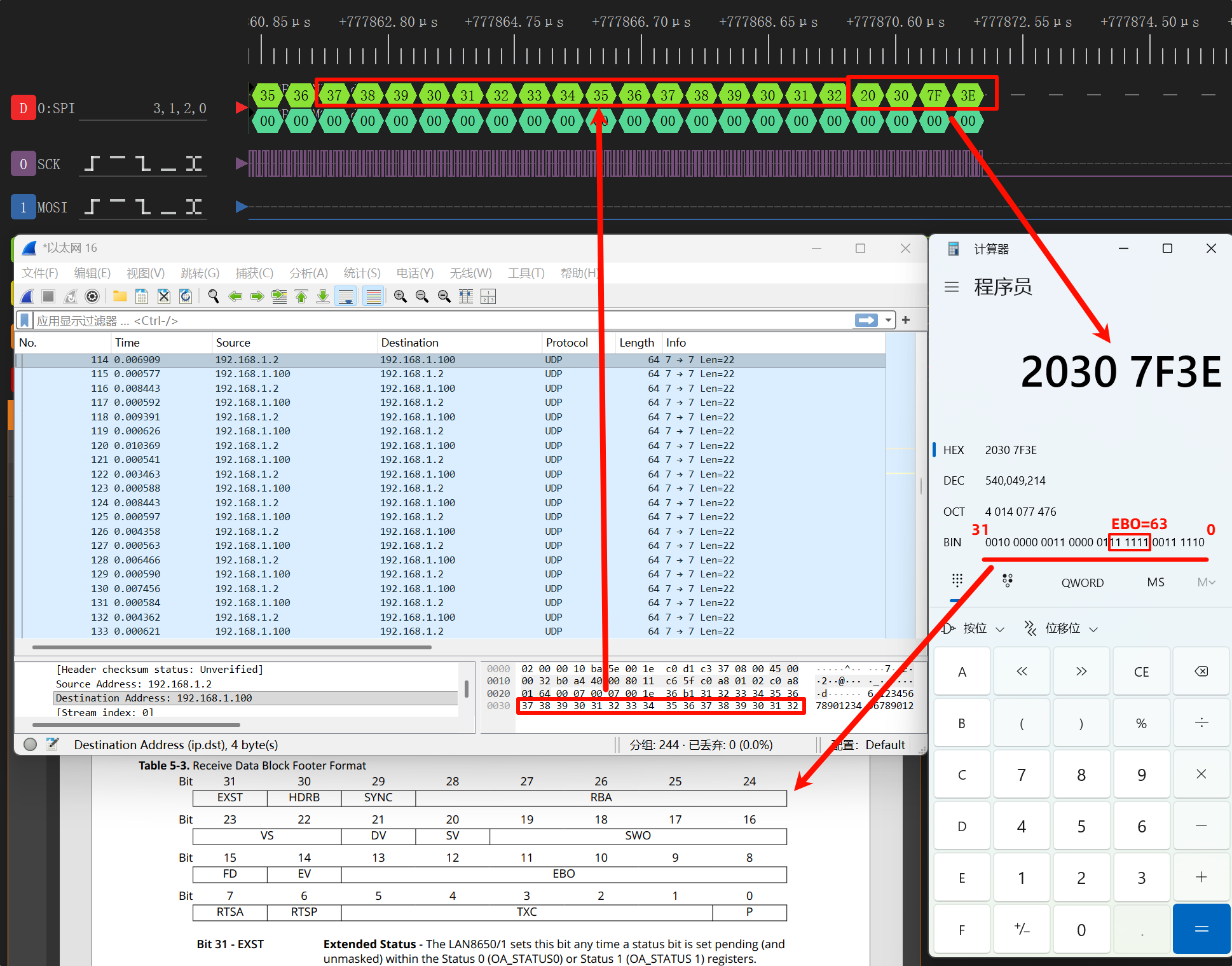The height and width of the screenshot is (966, 1232).
Task: Click the find packet magnifier icon
Action: pos(214,296)
